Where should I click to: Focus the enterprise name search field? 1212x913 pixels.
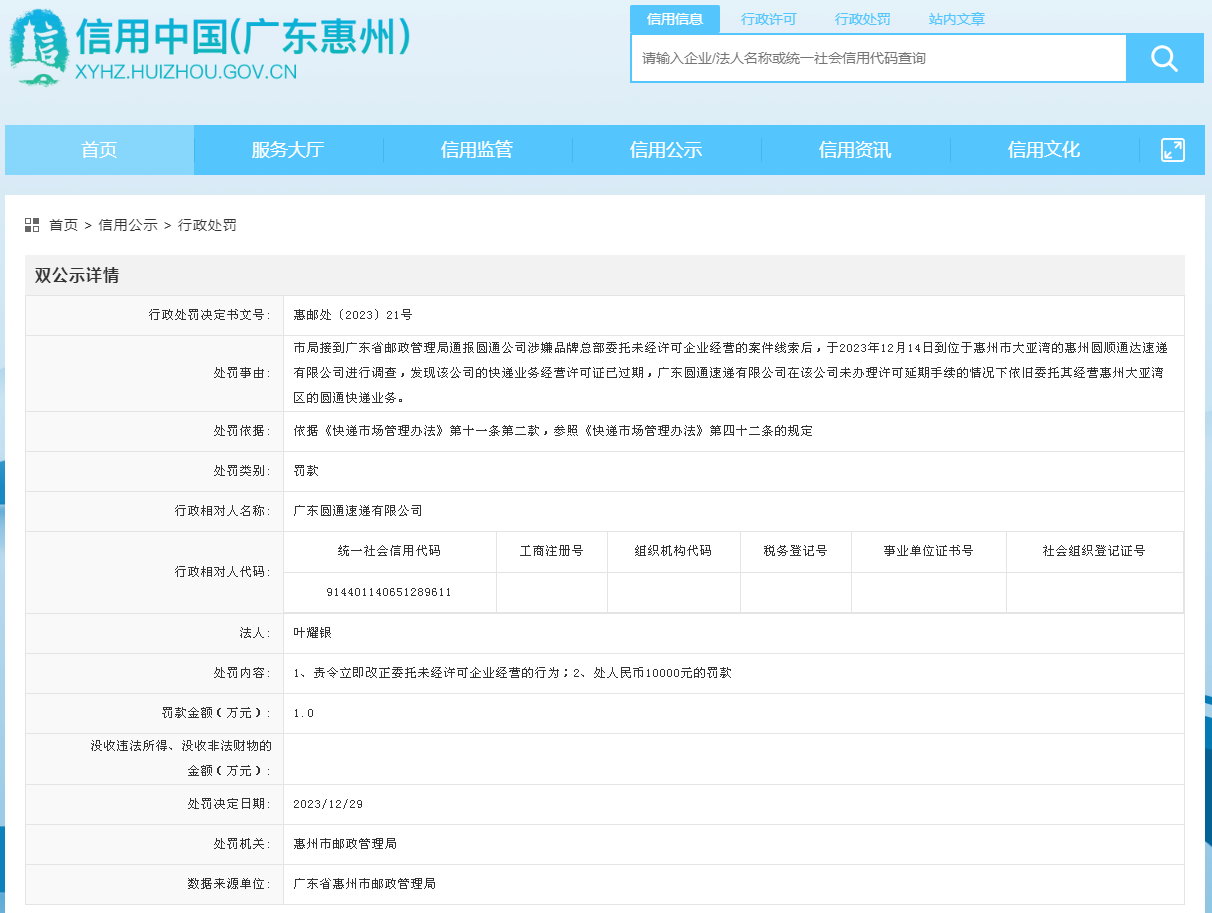point(879,59)
